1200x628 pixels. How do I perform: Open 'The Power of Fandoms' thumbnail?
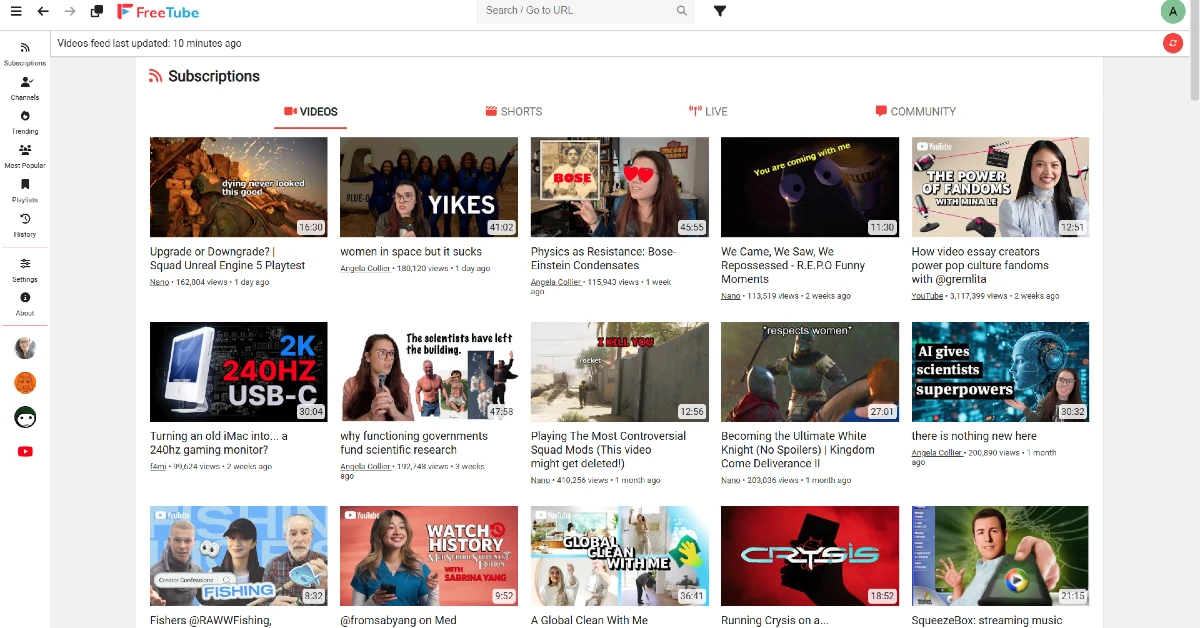tap(1000, 187)
